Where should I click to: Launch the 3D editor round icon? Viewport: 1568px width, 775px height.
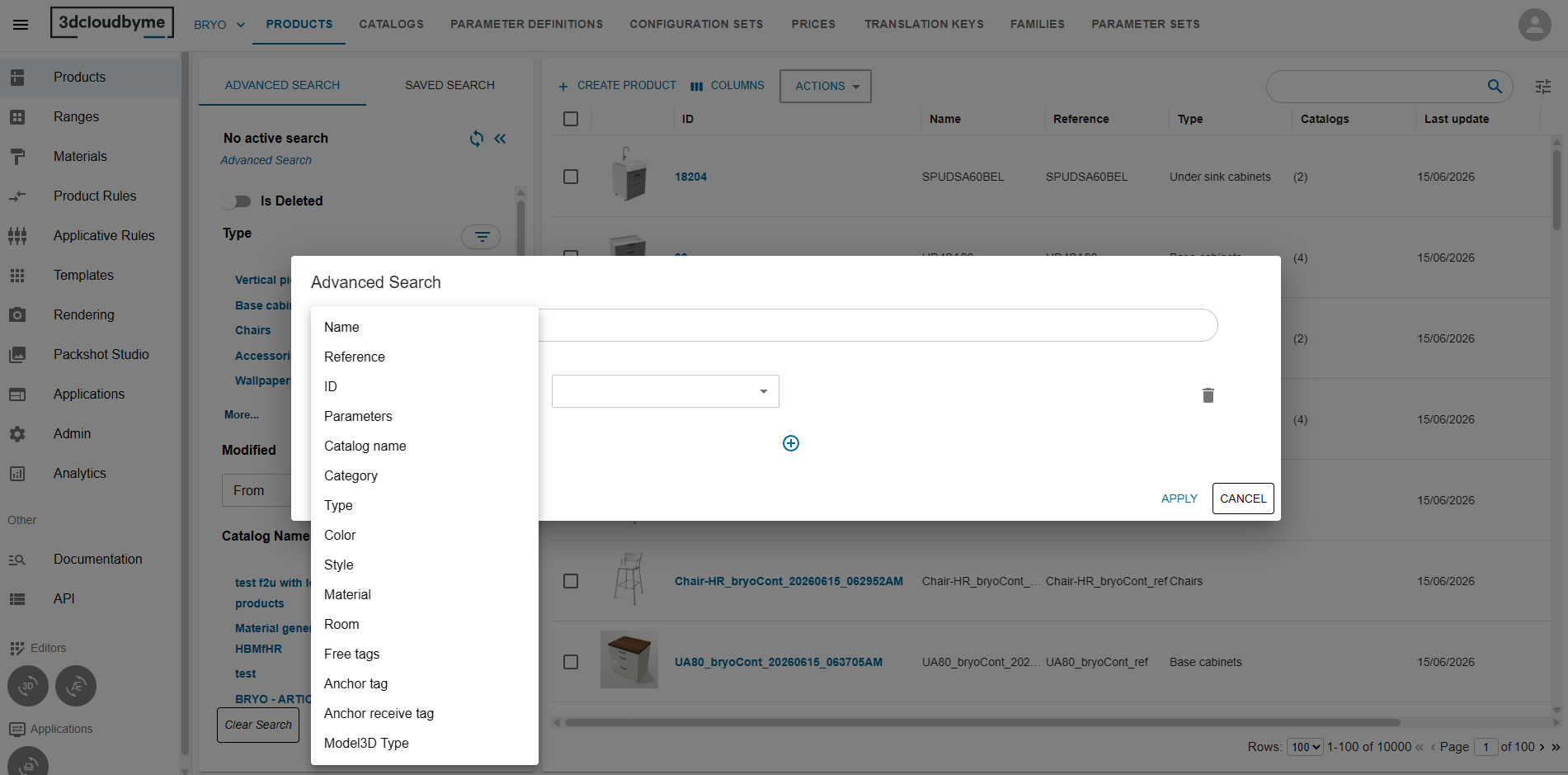coord(28,686)
